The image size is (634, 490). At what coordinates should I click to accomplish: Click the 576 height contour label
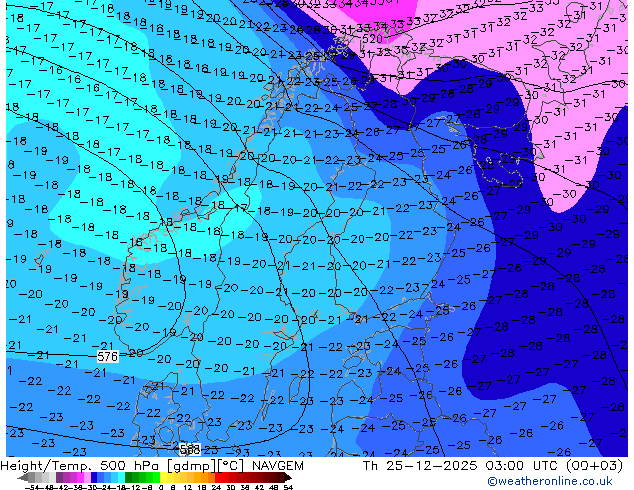pyautogui.click(x=108, y=357)
